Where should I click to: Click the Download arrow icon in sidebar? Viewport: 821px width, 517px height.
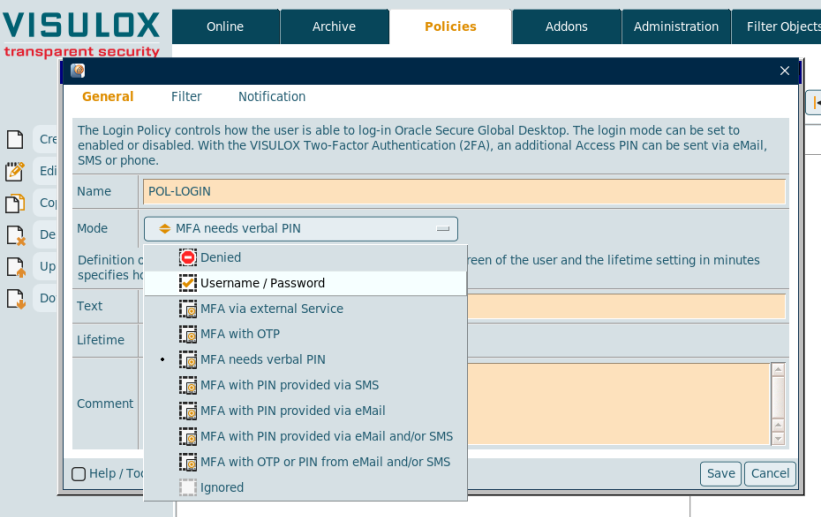click(15, 298)
